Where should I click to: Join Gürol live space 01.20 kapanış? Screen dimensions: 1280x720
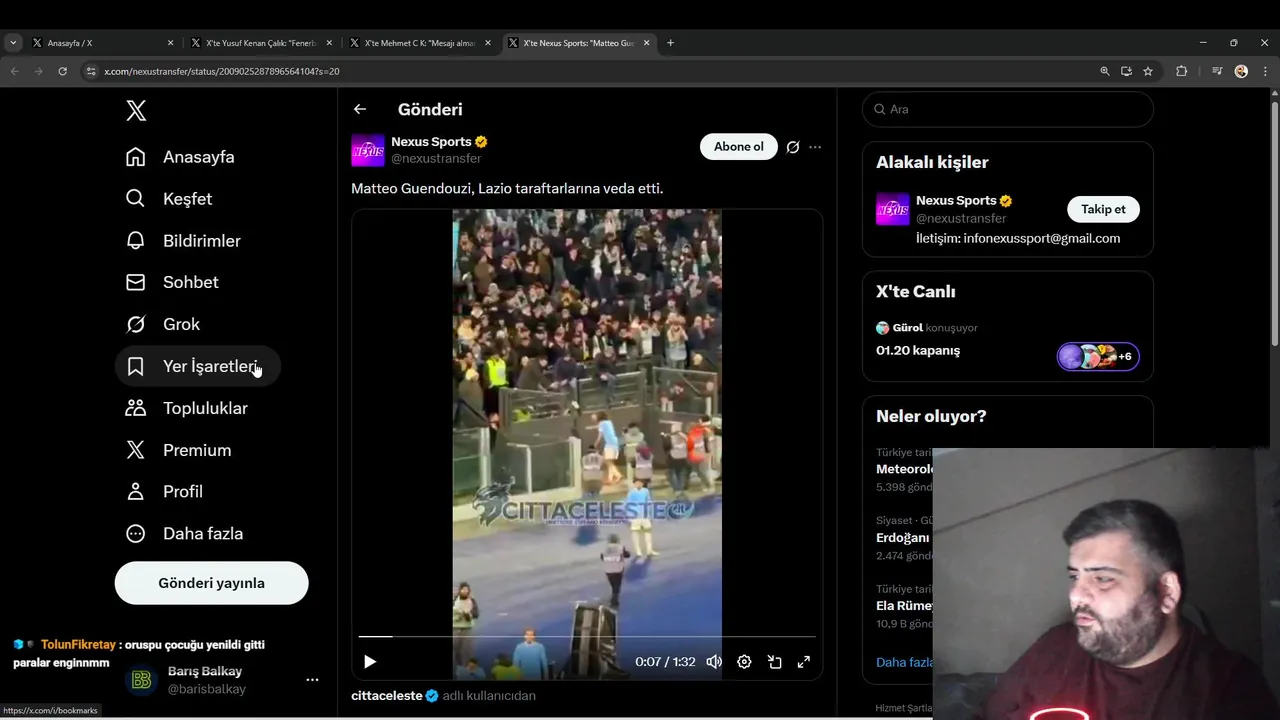click(918, 351)
